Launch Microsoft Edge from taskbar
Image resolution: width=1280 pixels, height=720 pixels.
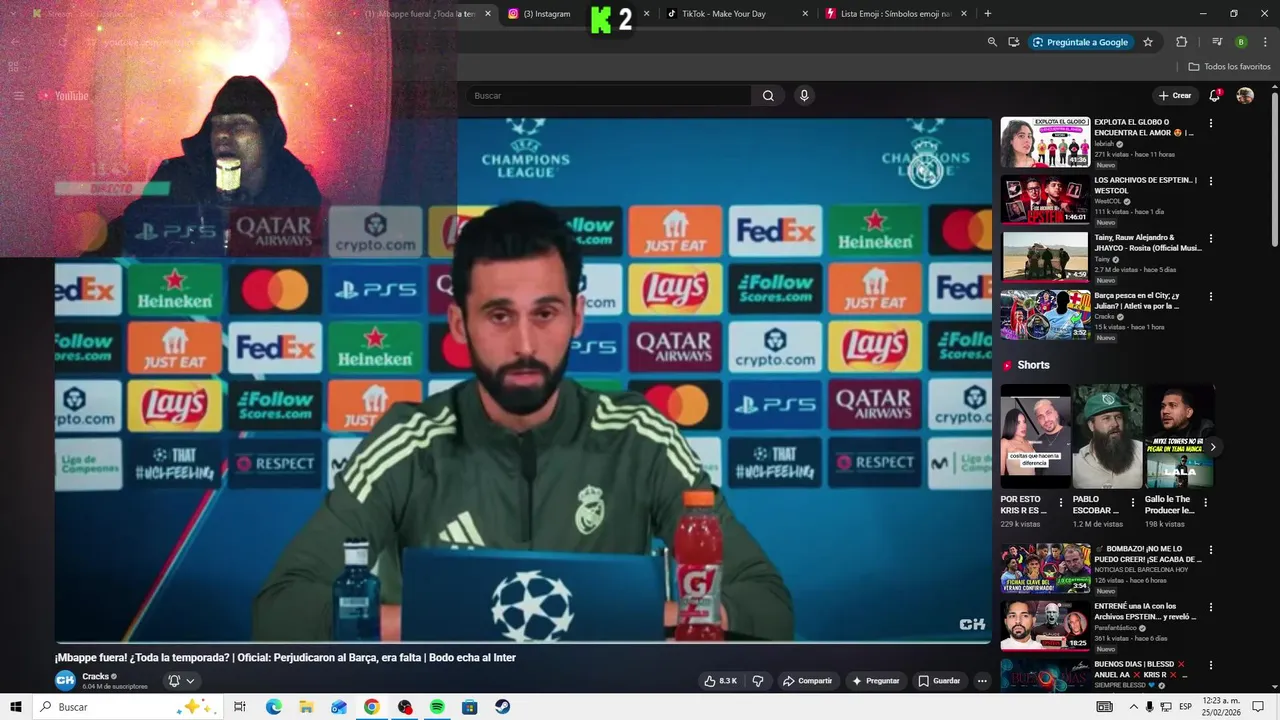click(273, 707)
